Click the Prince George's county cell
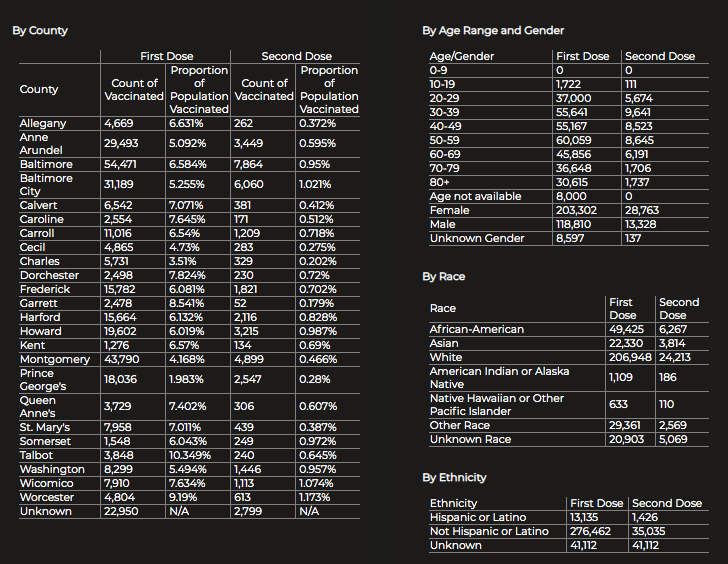The height and width of the screenshot is (564, 728). [44, 380]
